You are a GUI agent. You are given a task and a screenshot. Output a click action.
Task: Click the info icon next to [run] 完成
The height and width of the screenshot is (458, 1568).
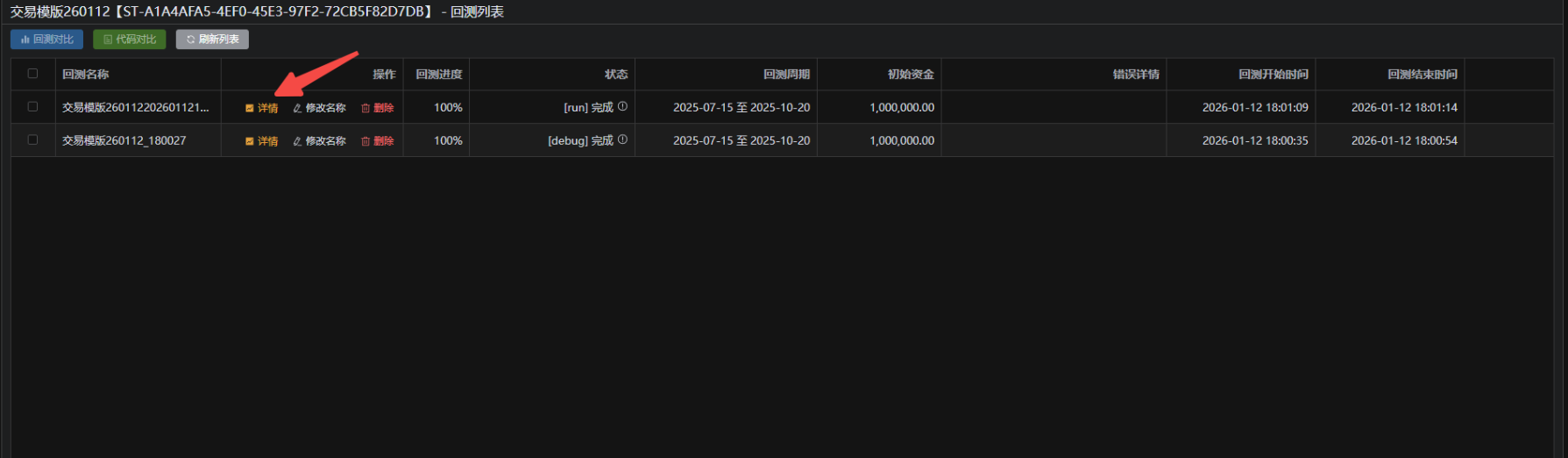point(622,106)
